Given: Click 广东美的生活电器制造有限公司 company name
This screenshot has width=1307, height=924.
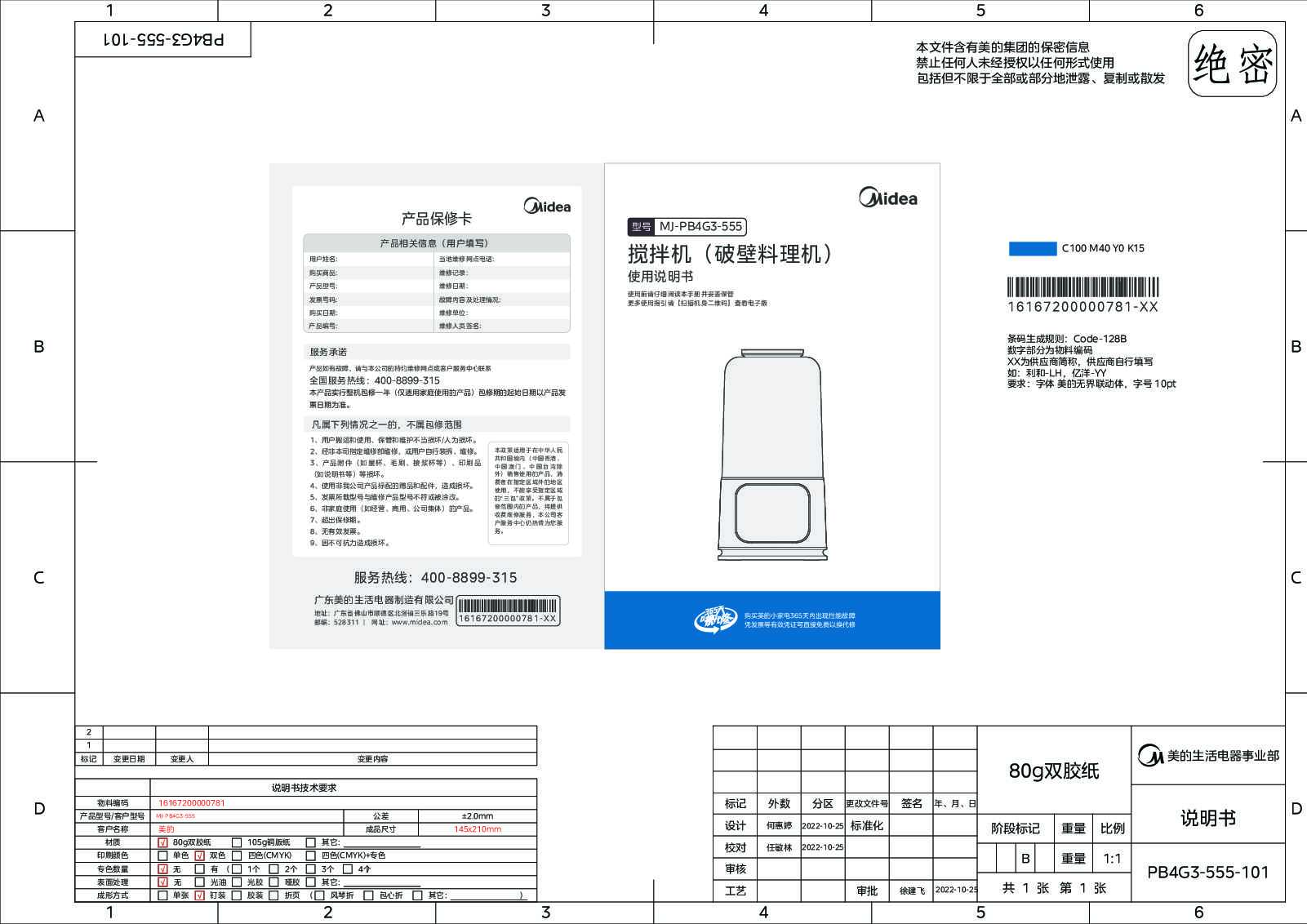Looking at the screenshot, I should coord(384,600).
